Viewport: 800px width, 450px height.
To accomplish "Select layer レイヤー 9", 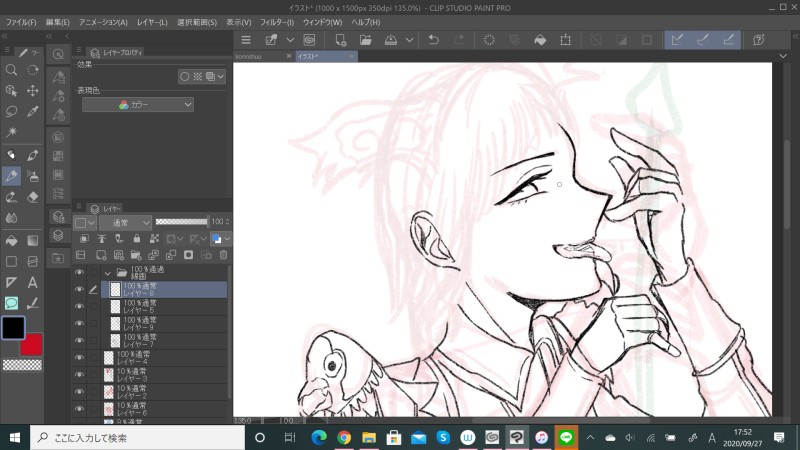I will 164,324.
